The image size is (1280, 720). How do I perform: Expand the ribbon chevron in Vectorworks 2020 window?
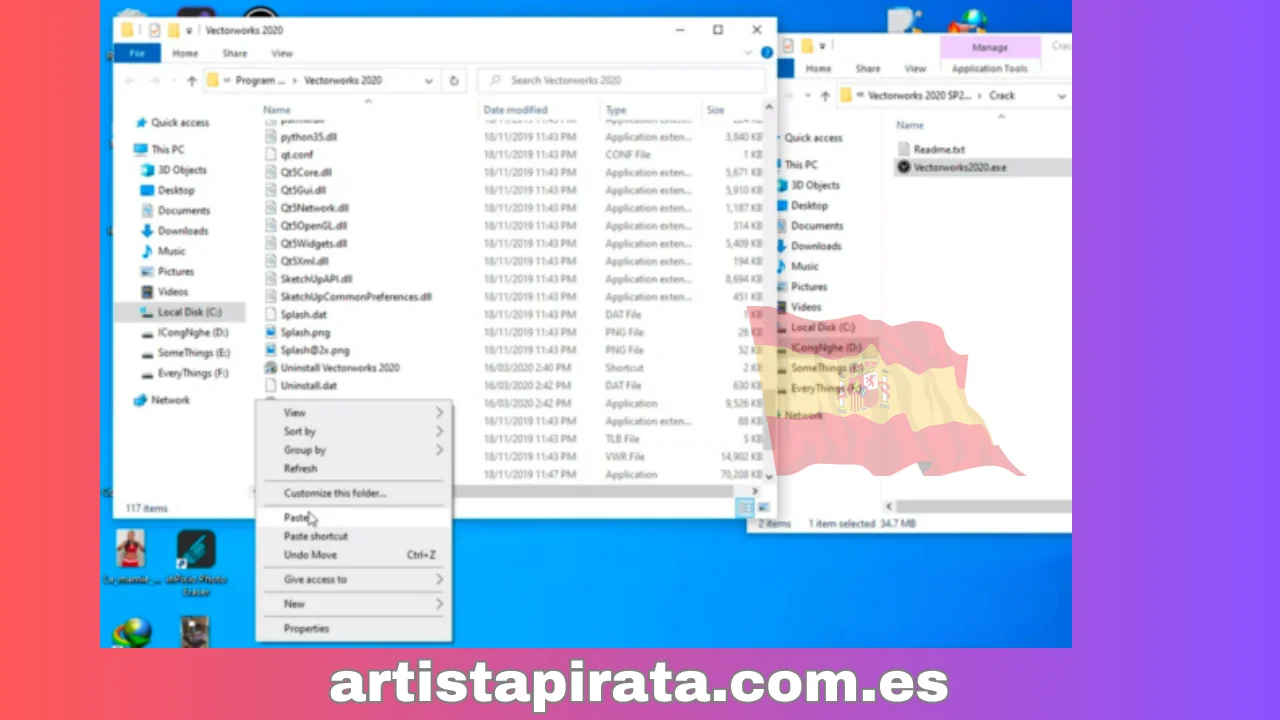pyautogui.click(x=750, y=52)
